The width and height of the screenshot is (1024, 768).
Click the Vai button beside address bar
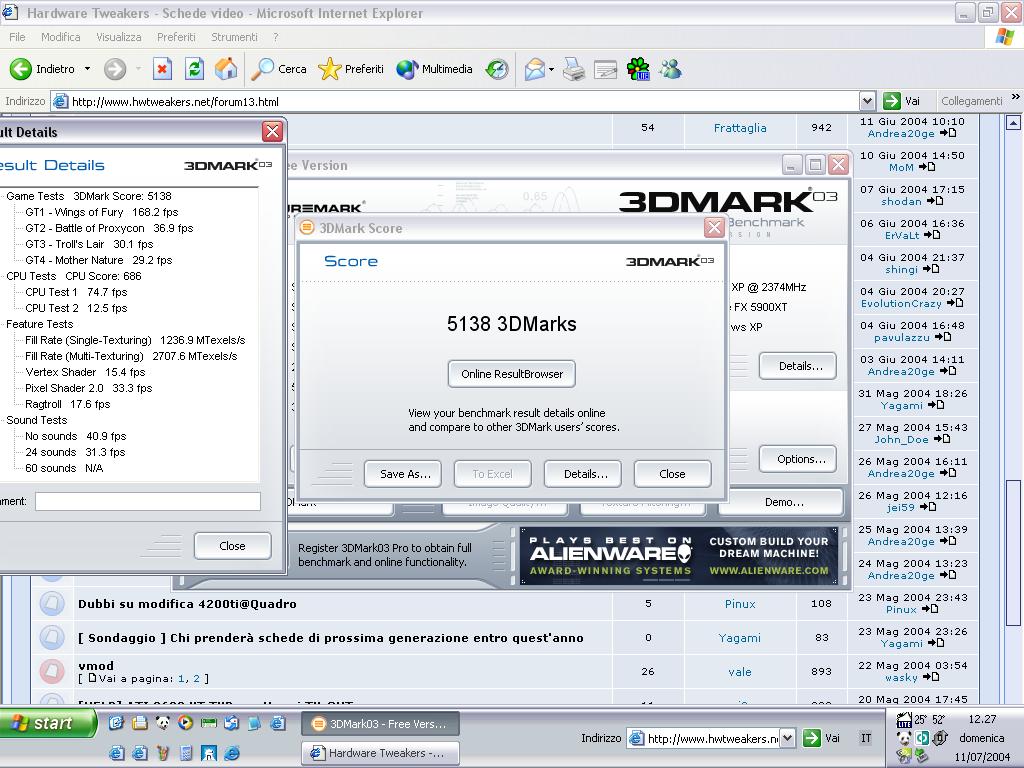point(902,101)
